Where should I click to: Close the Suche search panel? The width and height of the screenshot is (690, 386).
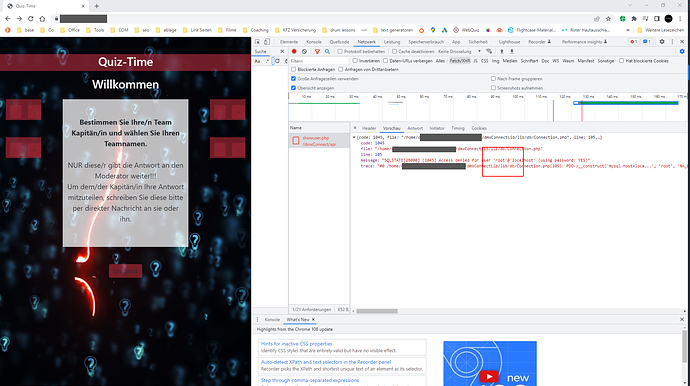(282, 51)
